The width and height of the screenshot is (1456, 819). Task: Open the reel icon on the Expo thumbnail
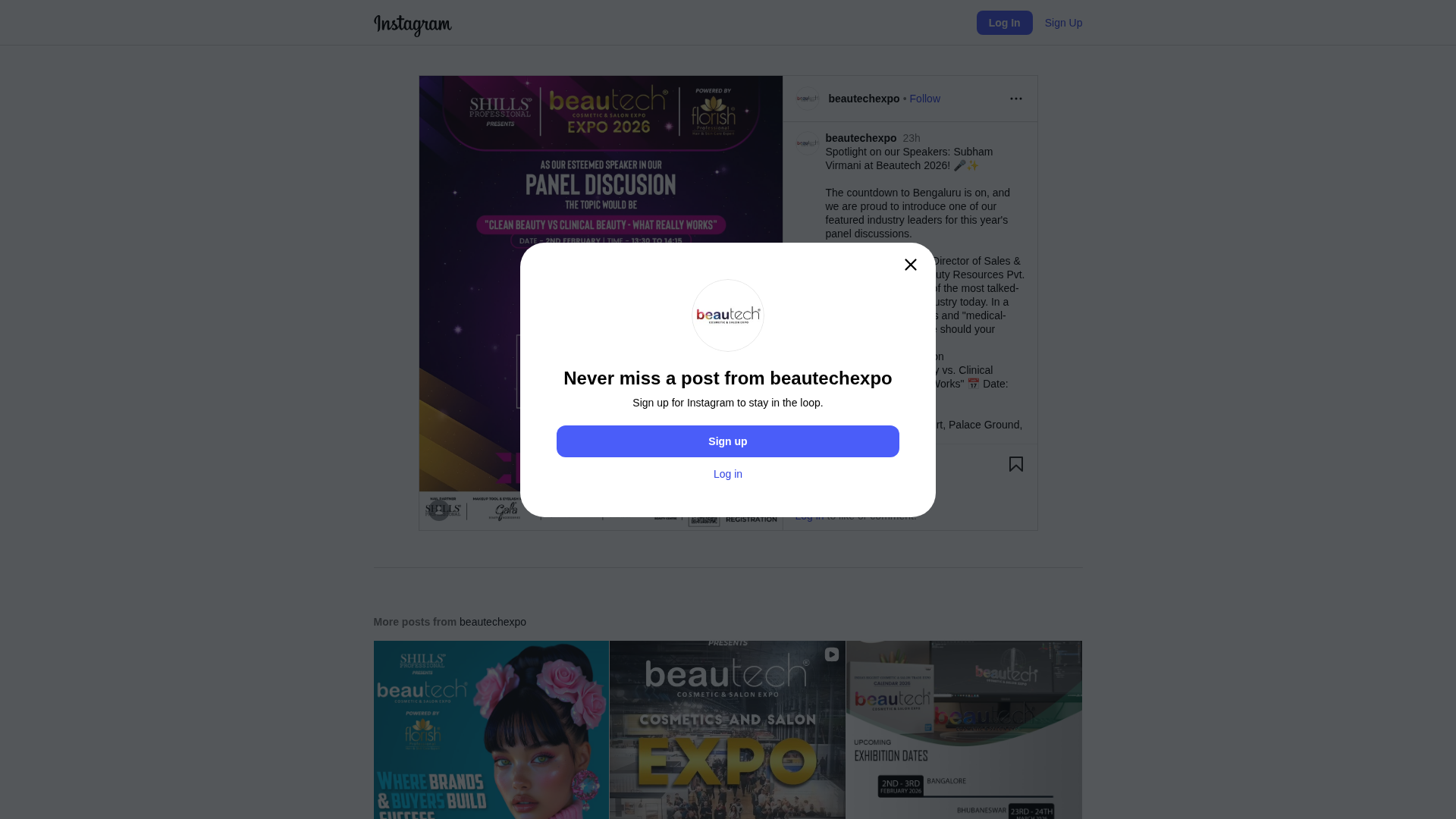pos(831,654)
